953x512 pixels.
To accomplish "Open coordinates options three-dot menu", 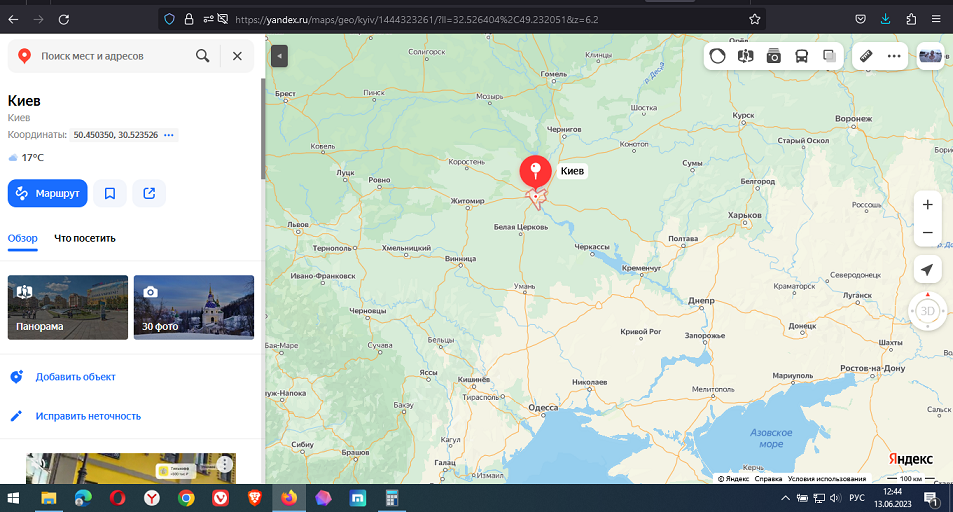I will coord(169,135).
